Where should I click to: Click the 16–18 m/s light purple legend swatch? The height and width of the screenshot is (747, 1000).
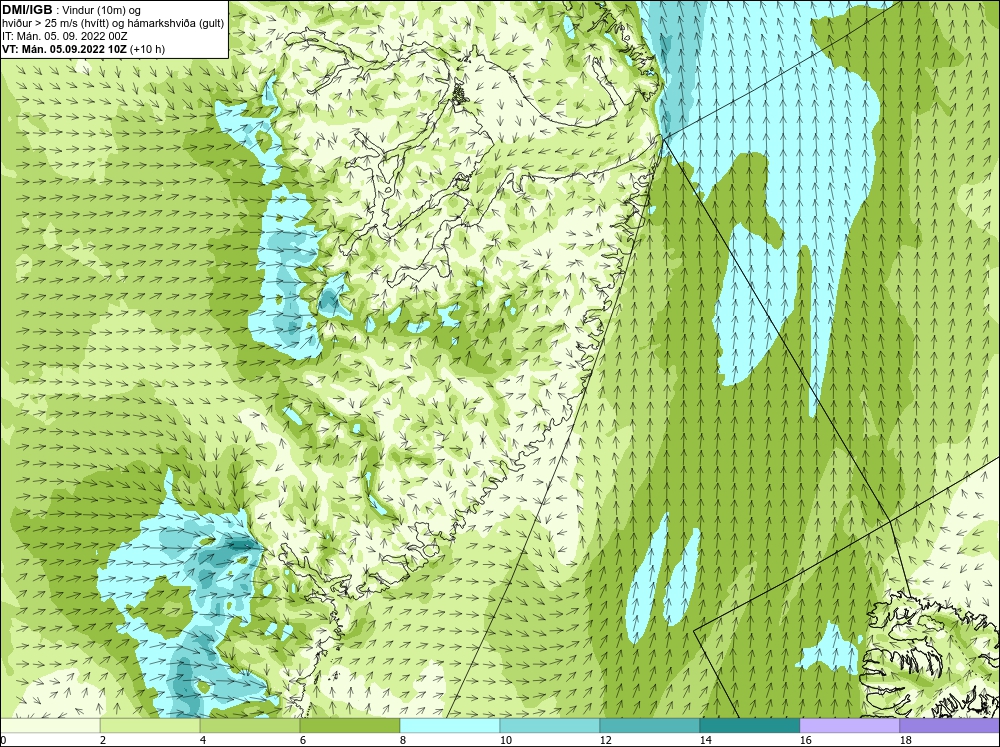pyautogui.click(x=849, y=725)
